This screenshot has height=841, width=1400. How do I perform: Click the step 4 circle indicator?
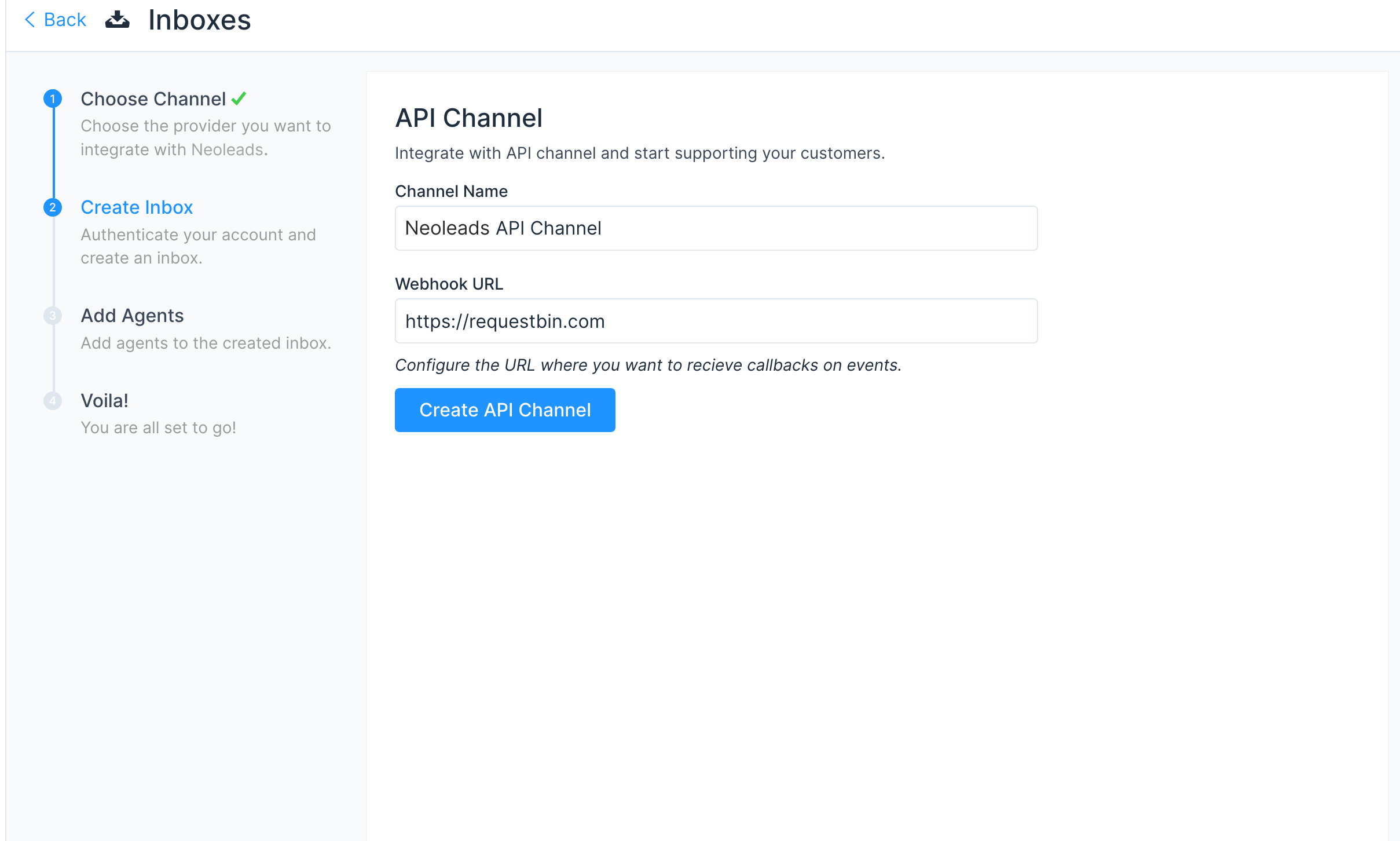53,401
